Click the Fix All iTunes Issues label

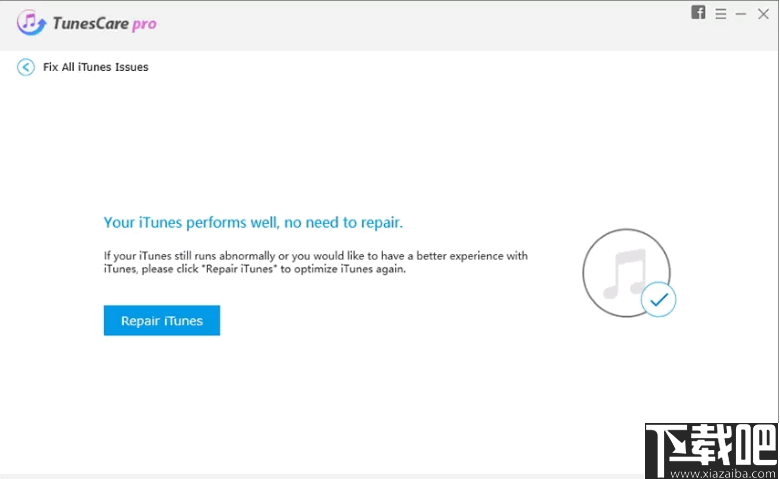coord(95,67)
